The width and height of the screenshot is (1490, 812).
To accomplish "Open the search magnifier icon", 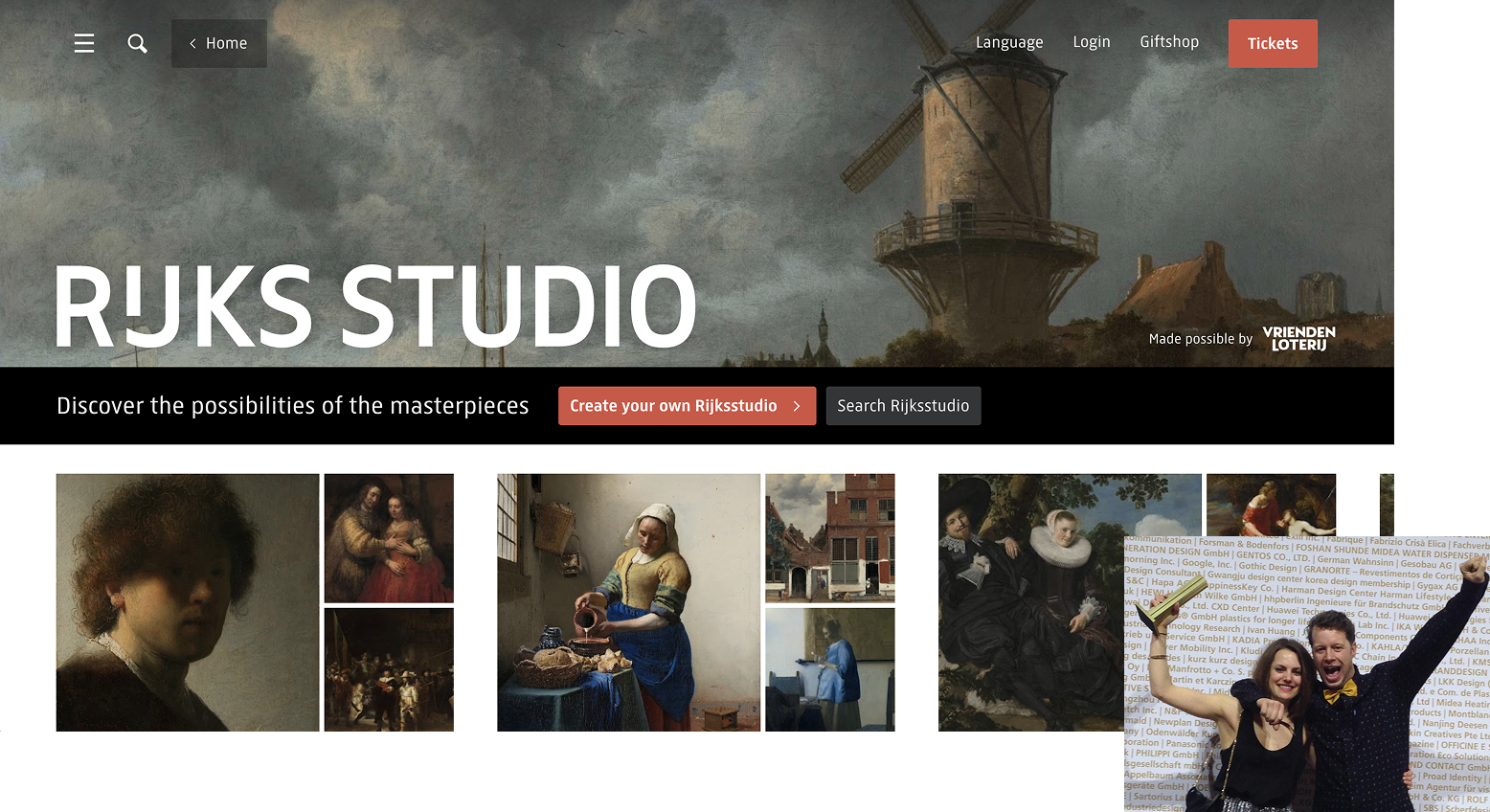I will pyautogui.click(x=138, y=43).
